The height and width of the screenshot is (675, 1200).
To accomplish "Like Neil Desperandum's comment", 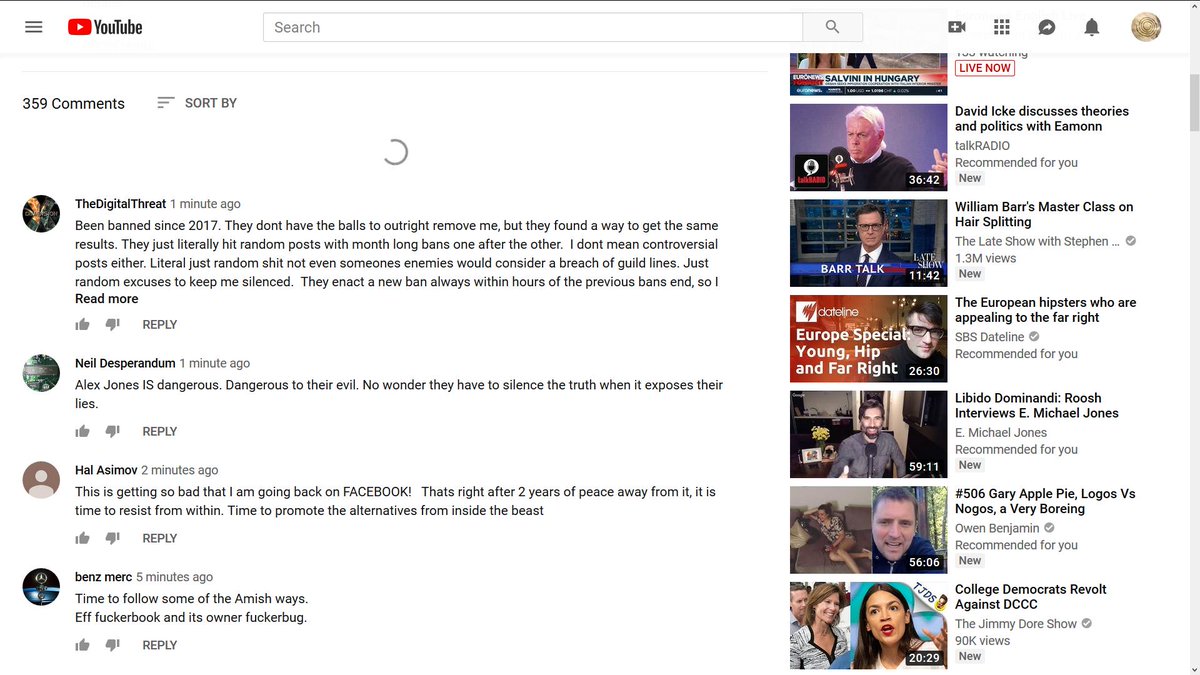I will tap(83, 431).
